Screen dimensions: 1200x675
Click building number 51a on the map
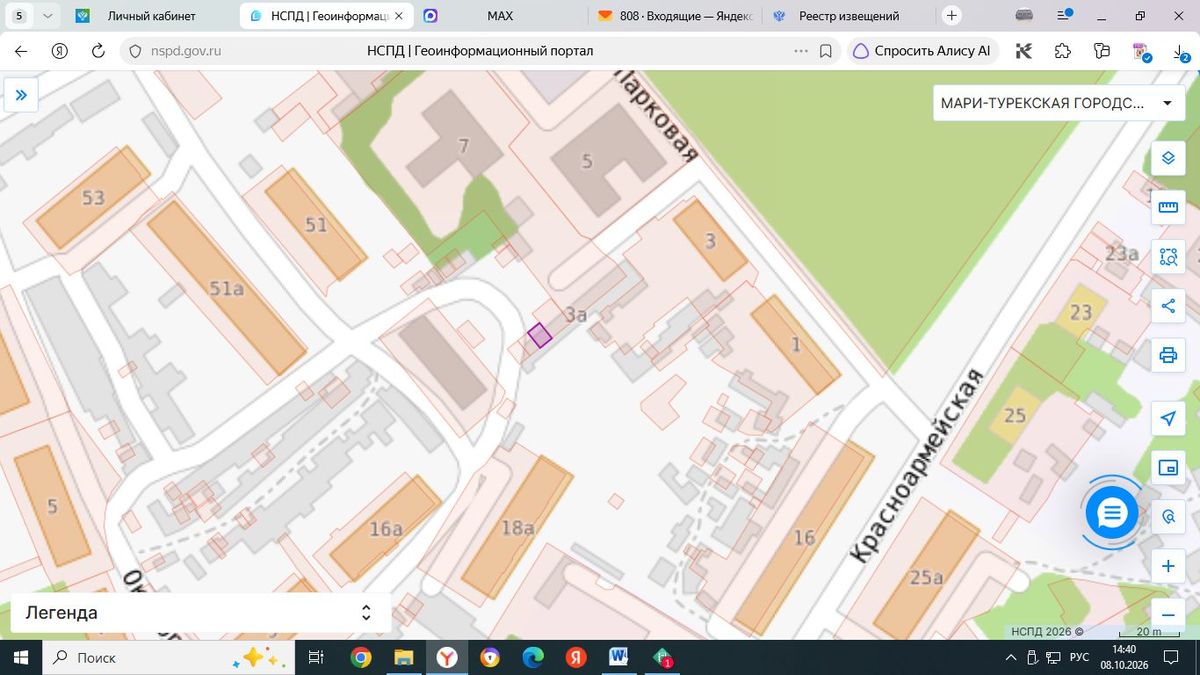[227, 289]
